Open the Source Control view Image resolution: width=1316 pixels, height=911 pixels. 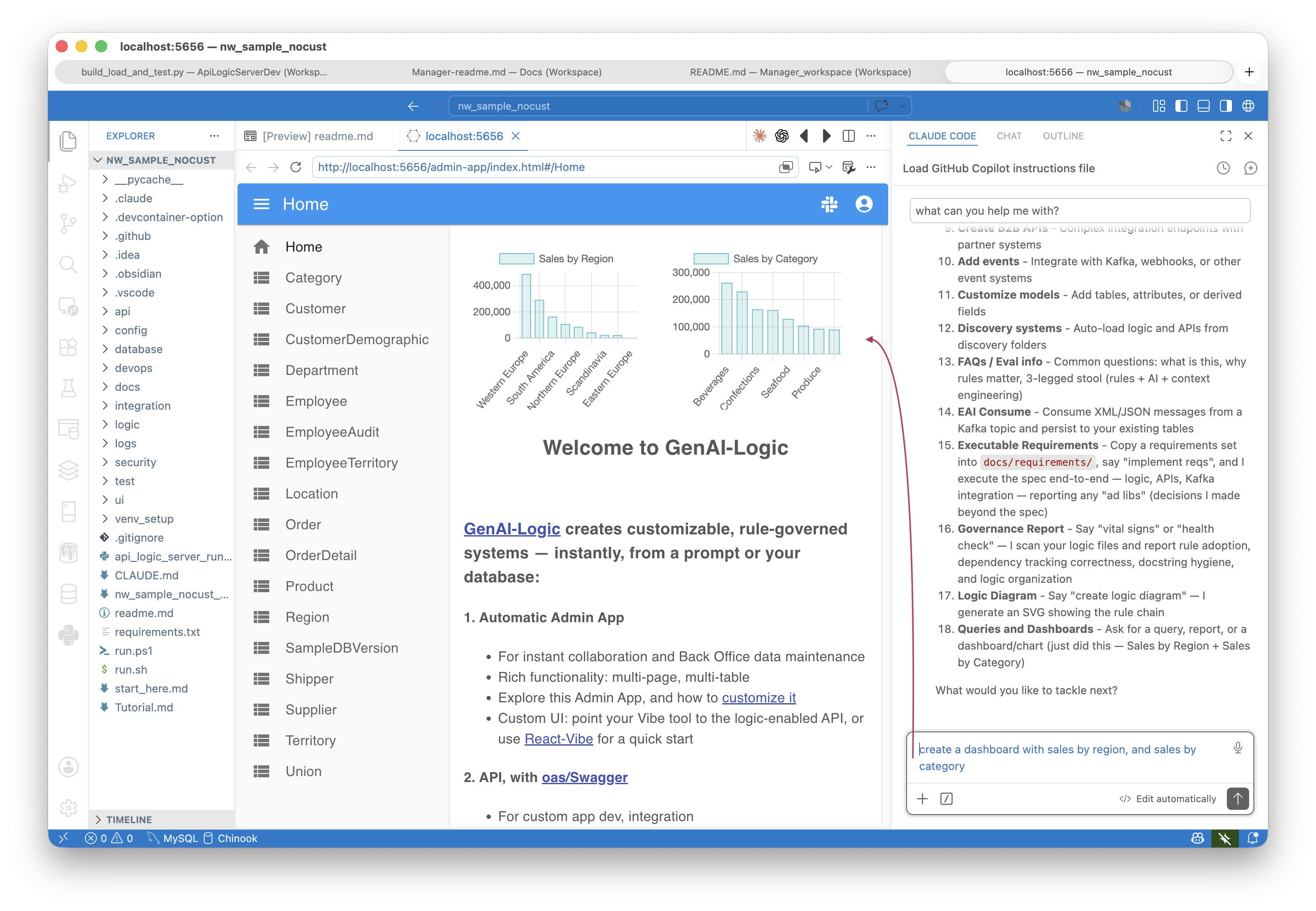(68, 223)
